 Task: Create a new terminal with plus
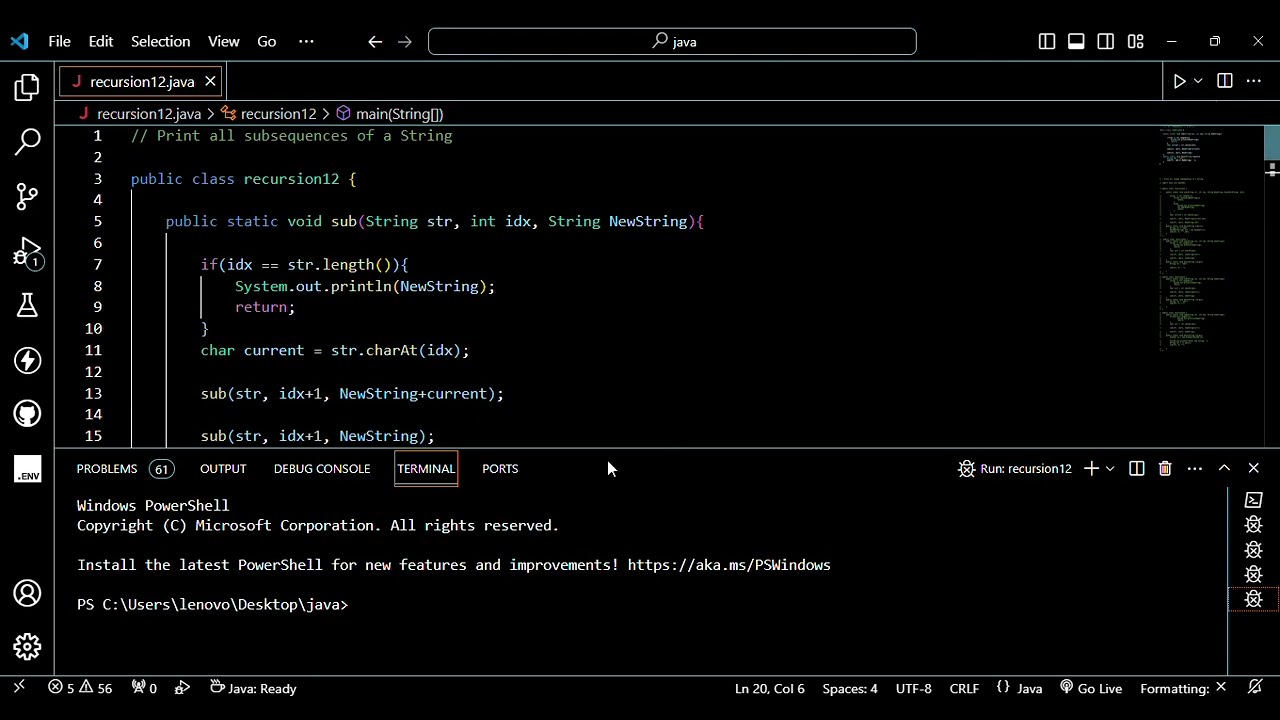point(1091,468)
